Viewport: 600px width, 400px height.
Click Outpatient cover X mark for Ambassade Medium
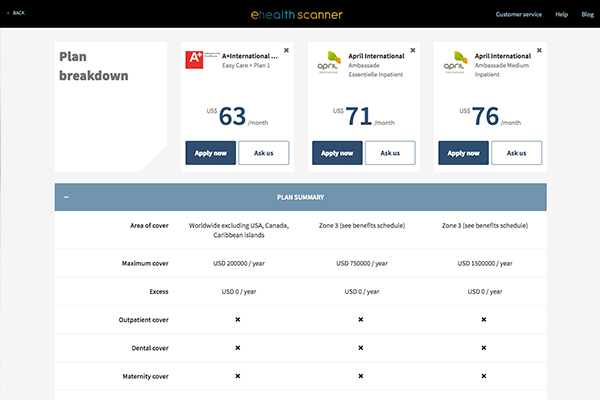coord(484,320)
